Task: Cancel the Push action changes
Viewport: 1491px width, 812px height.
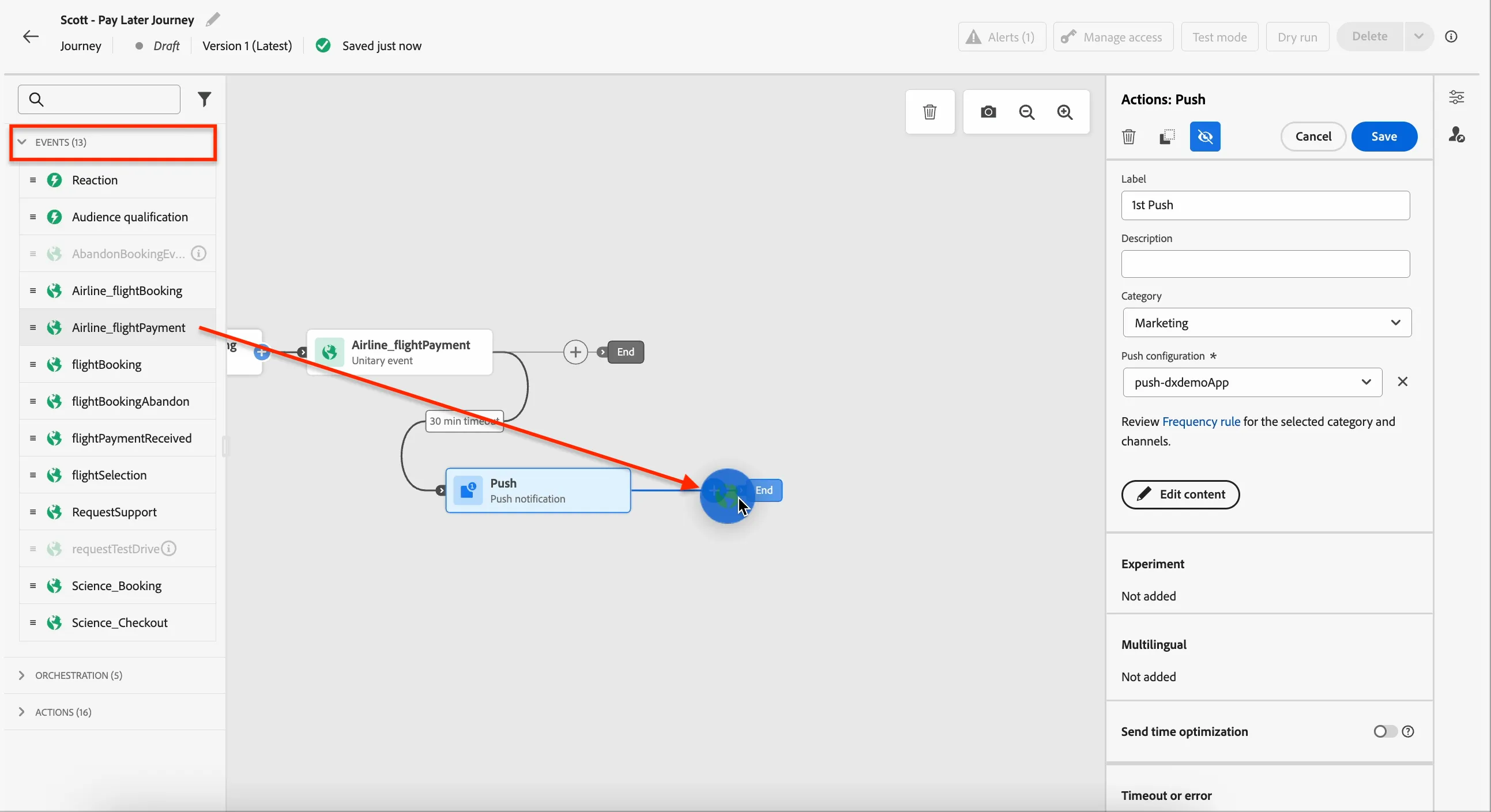Action: tap(1313, 137)
